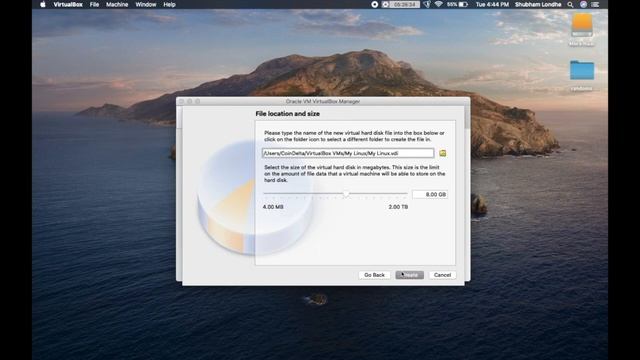Click the virtual hard disk file path field
Screen dimensions: 640x360
pyautogui.click(x=348, y=153)
